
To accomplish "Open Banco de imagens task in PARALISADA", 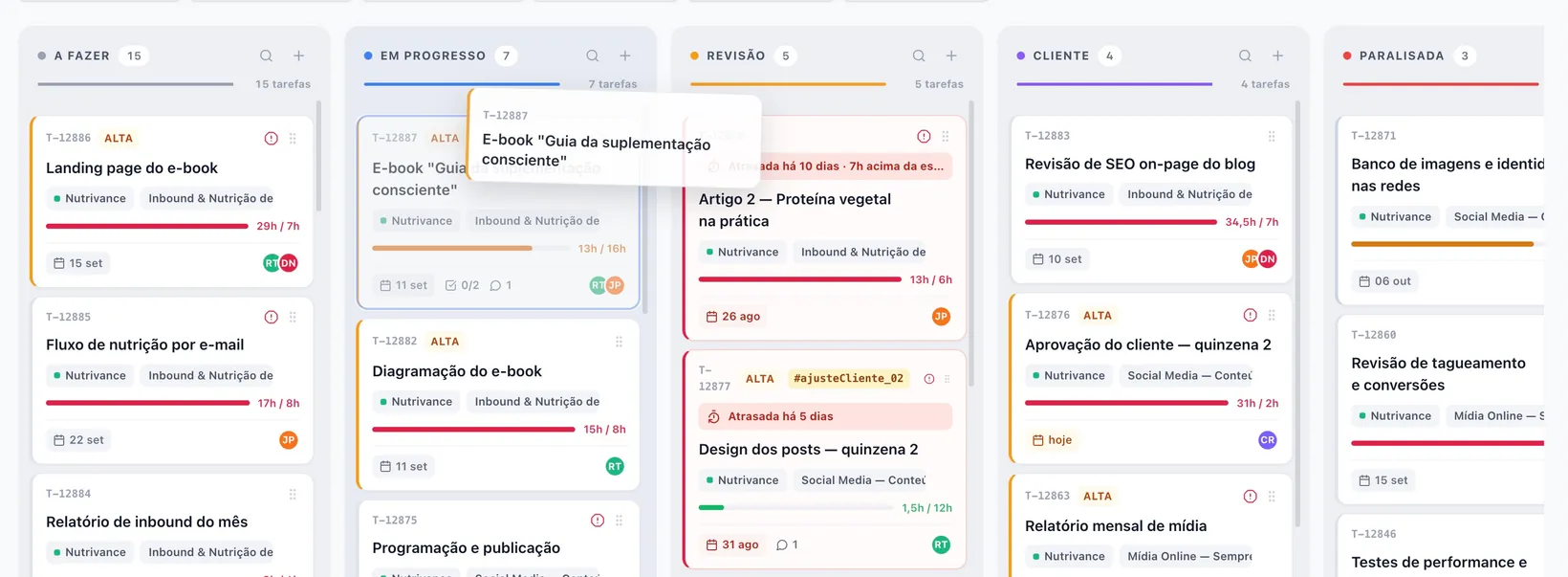I will pyautogui.click(x=1448, y=175).
